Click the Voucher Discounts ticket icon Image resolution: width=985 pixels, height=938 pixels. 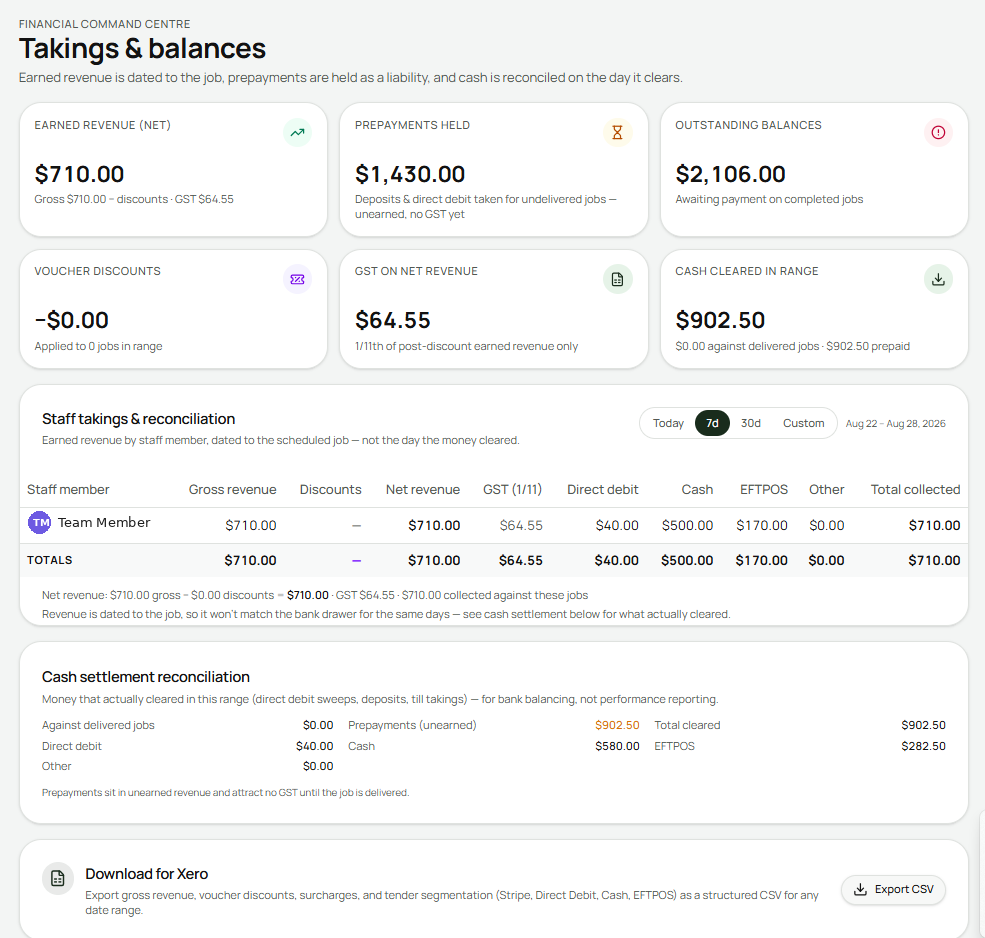pyautogui.click(x=297, y=279)
